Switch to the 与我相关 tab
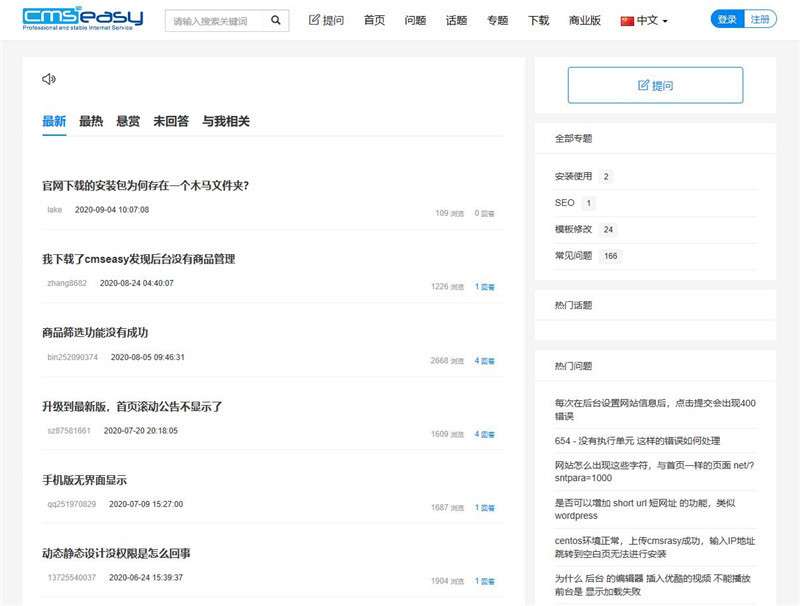 coord(226,121)
